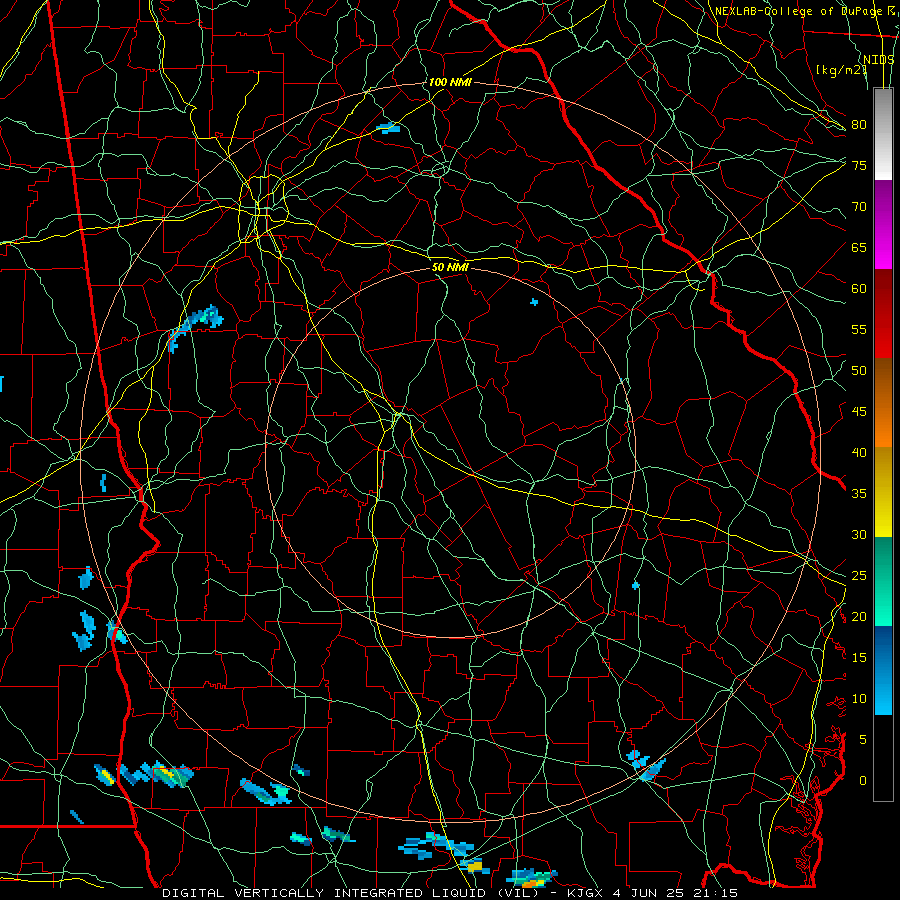
Task: Click the legend value 50
Action: [859, 371]
